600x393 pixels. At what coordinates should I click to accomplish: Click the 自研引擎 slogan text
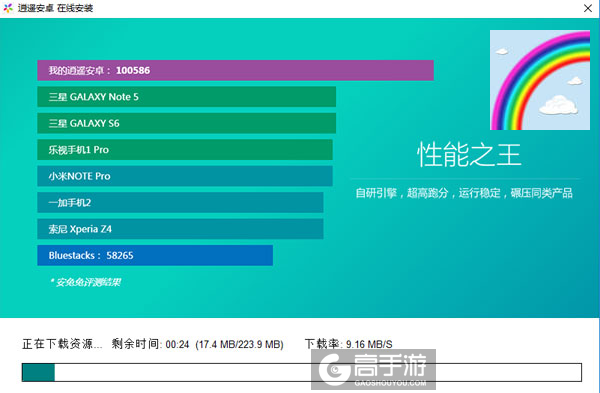[x=464, y=193]
